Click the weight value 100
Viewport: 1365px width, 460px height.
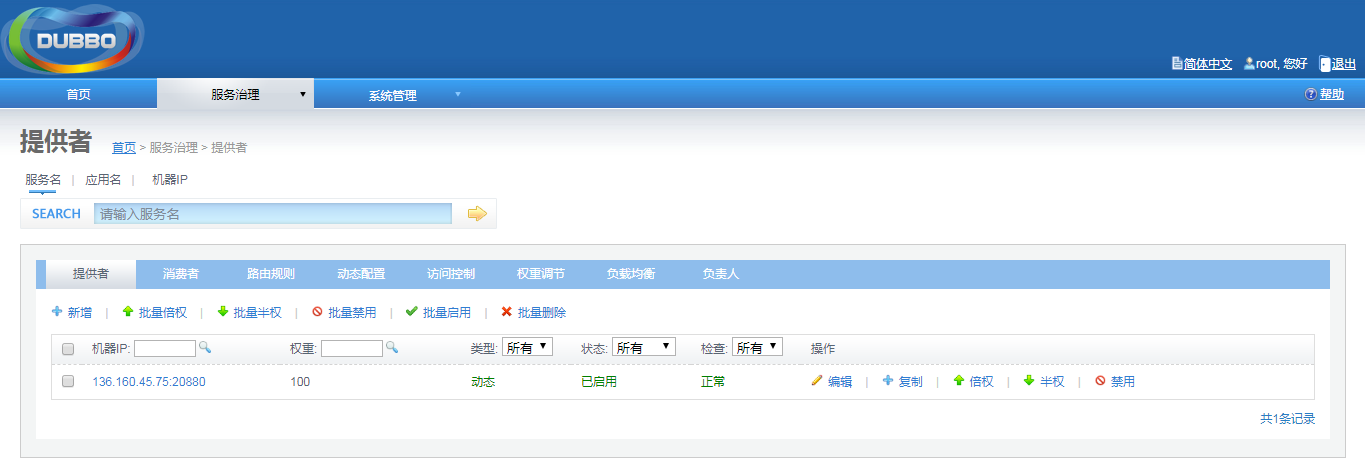300,381
